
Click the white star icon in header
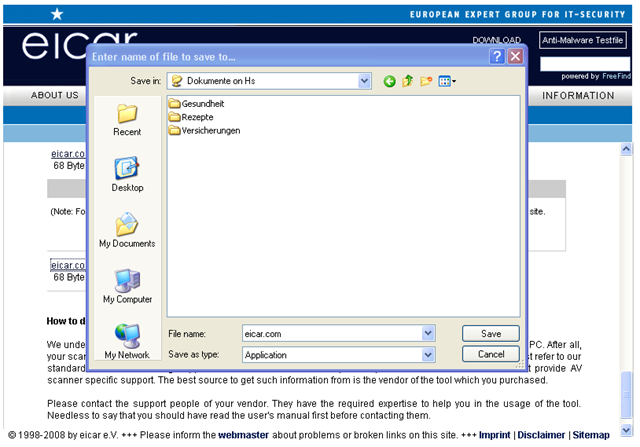point(57,14)
